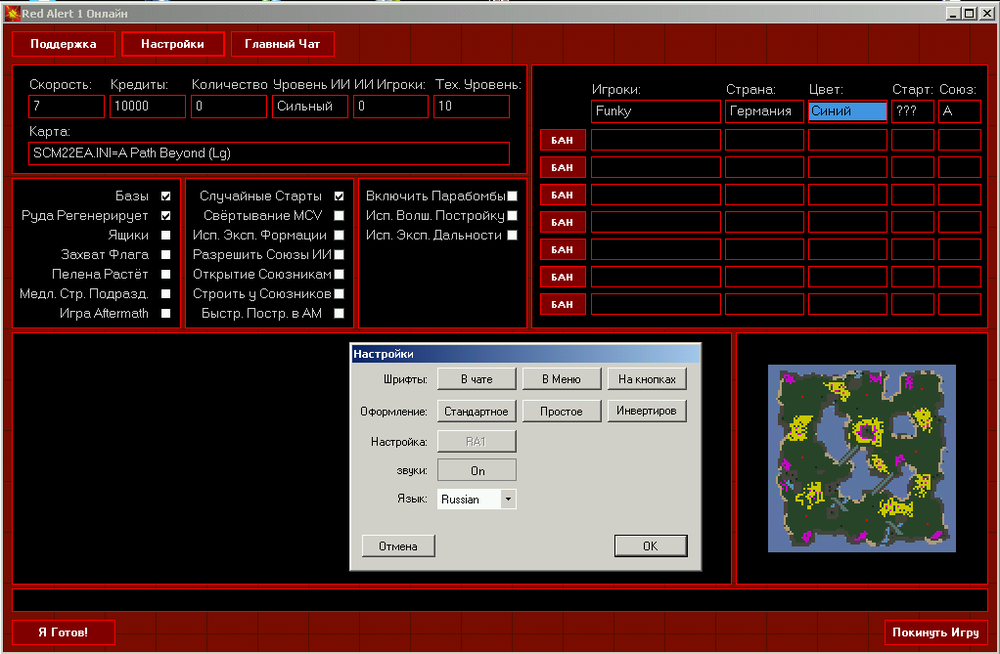This screenshot has height=654, width=1000.
Task: Click the Funky player name field
Action: [x=656, y=111]
